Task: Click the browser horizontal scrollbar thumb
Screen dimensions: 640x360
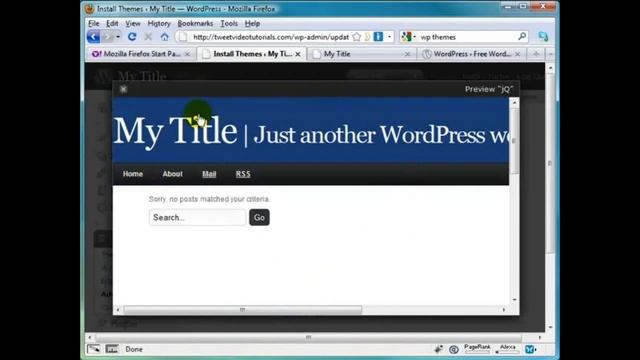Action: coord(308,338)
